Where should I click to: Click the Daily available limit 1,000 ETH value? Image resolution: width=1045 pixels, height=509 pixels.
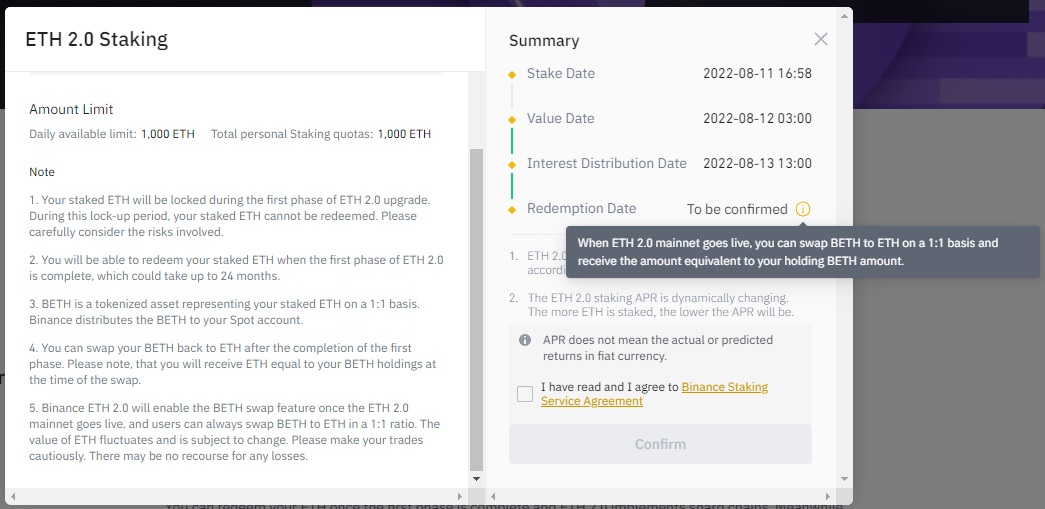168,134
